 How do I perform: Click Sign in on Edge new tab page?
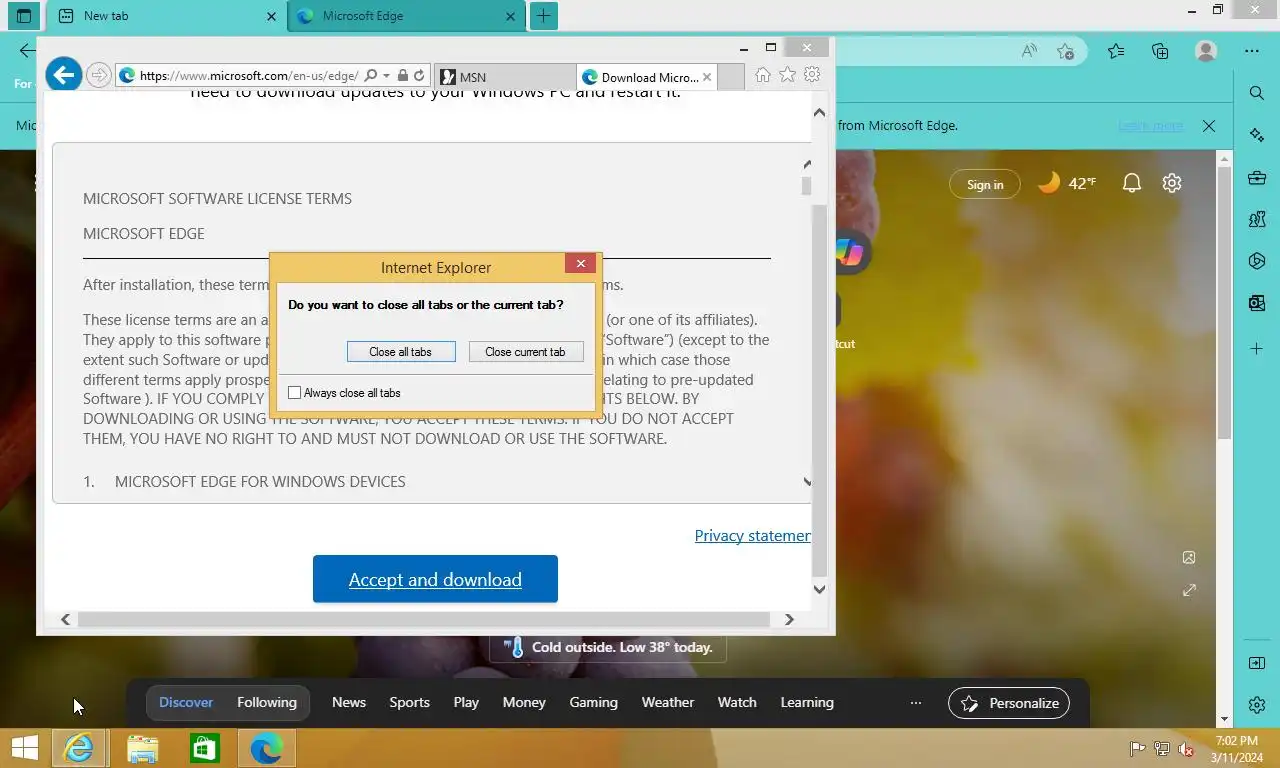click(x=985, y=184)
